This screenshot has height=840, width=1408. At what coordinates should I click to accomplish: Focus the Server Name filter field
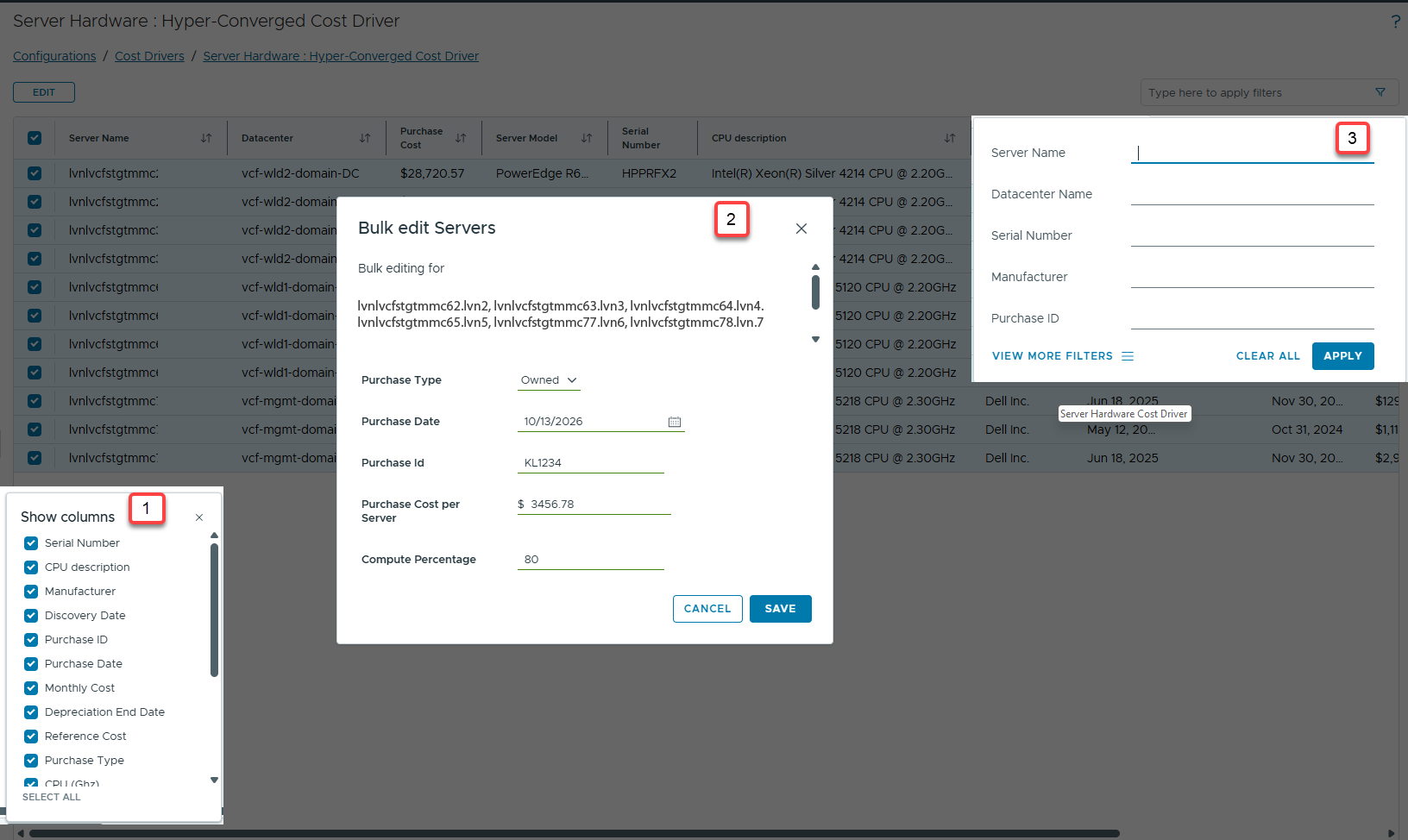(1252, 153)
